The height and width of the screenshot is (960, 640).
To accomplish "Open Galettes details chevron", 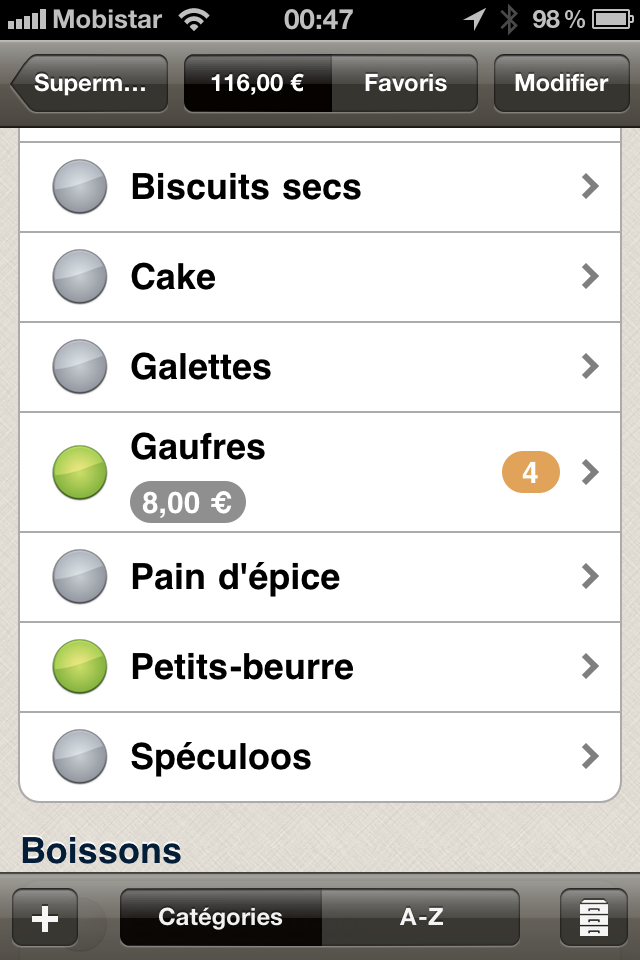I will point(590,367).
